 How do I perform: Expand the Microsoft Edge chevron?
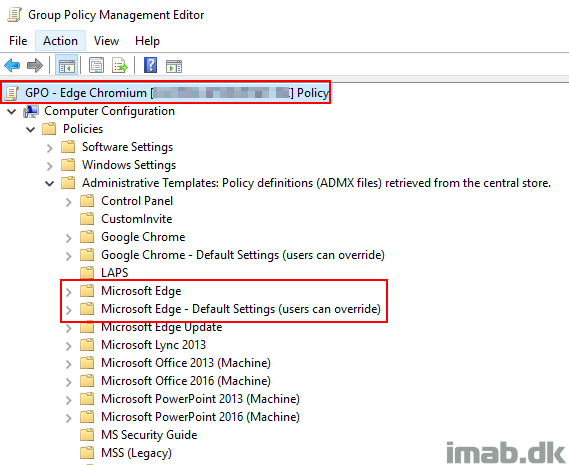(69, 292)
